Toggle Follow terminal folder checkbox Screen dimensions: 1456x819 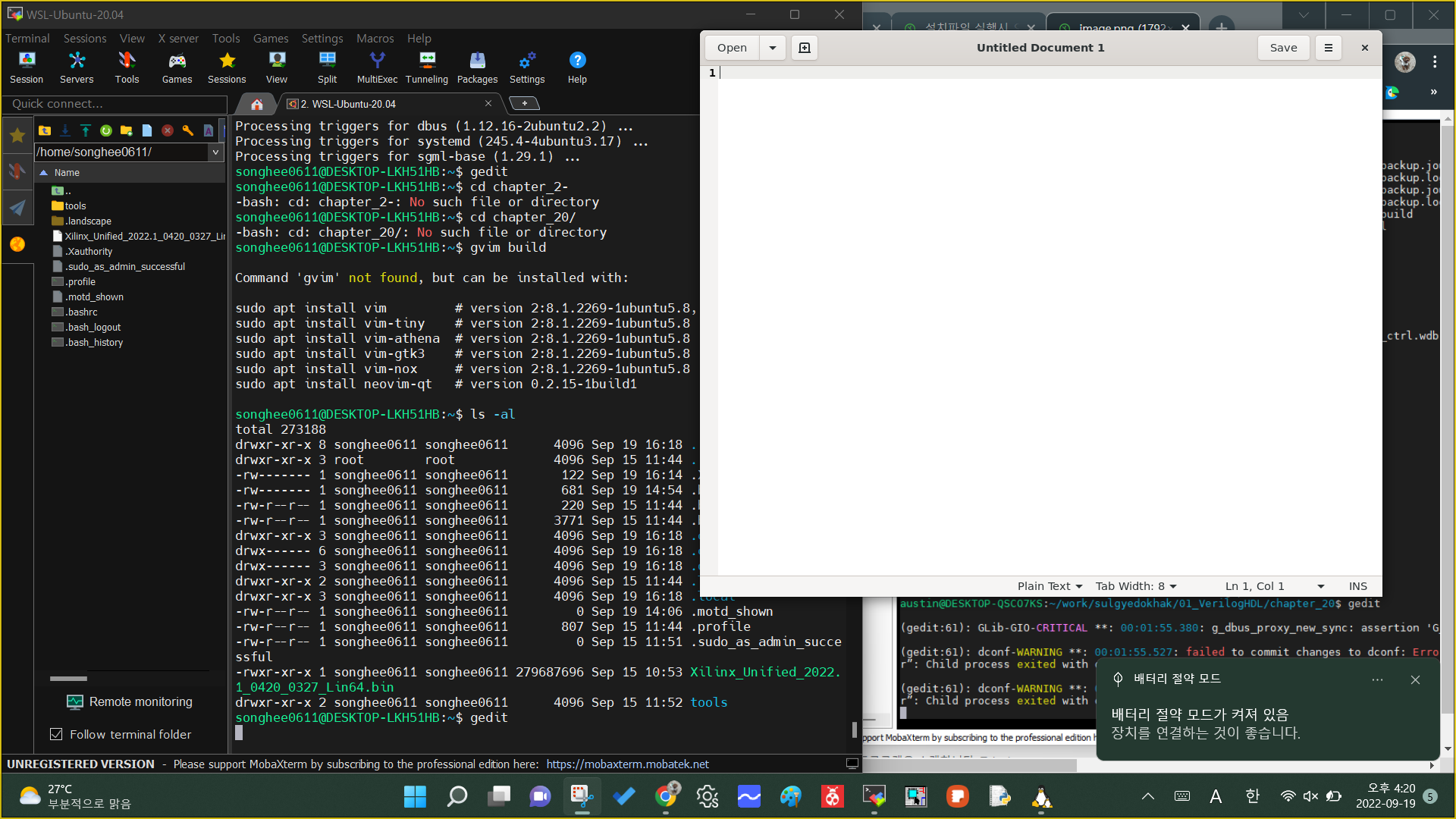pyautogui.click(x=55, y=734)
